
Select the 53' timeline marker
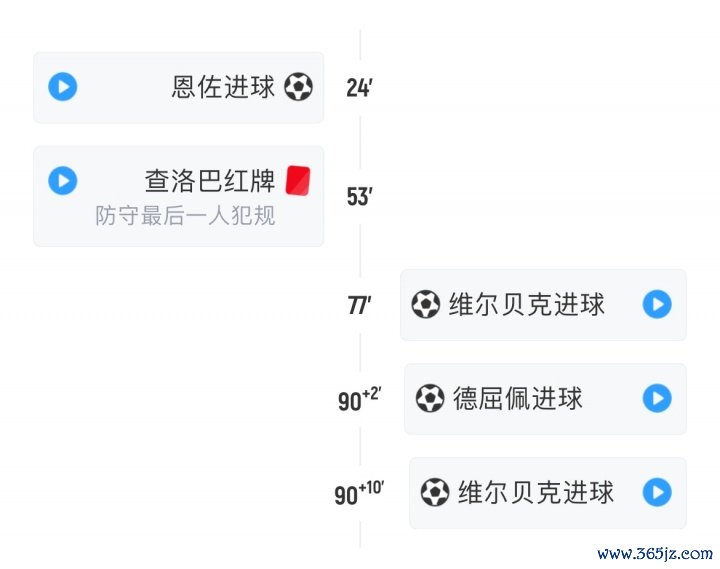pos(359,197)
